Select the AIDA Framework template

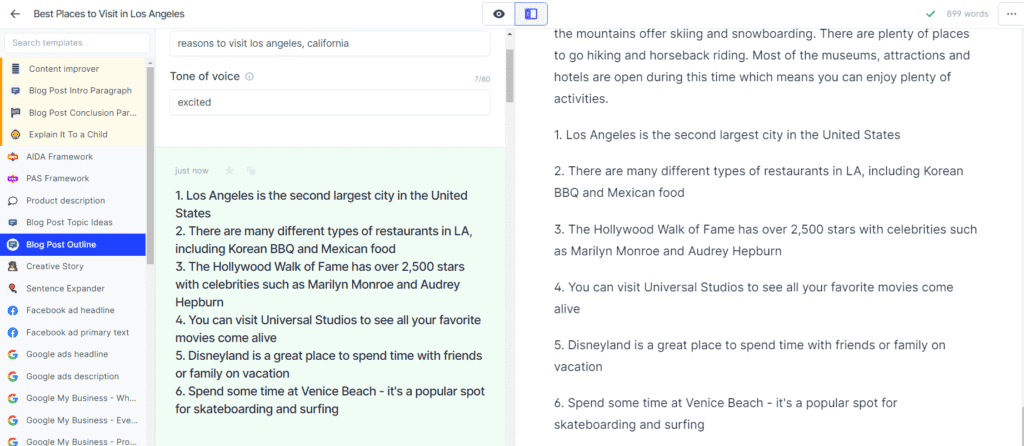tap(73, 157)
